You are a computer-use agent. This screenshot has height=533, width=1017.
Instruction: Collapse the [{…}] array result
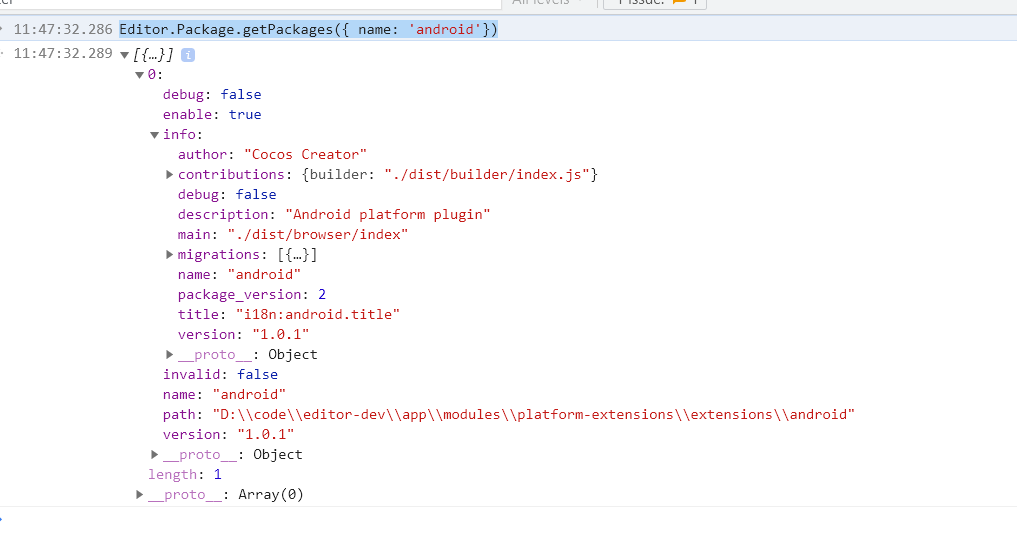coord(125,55)
